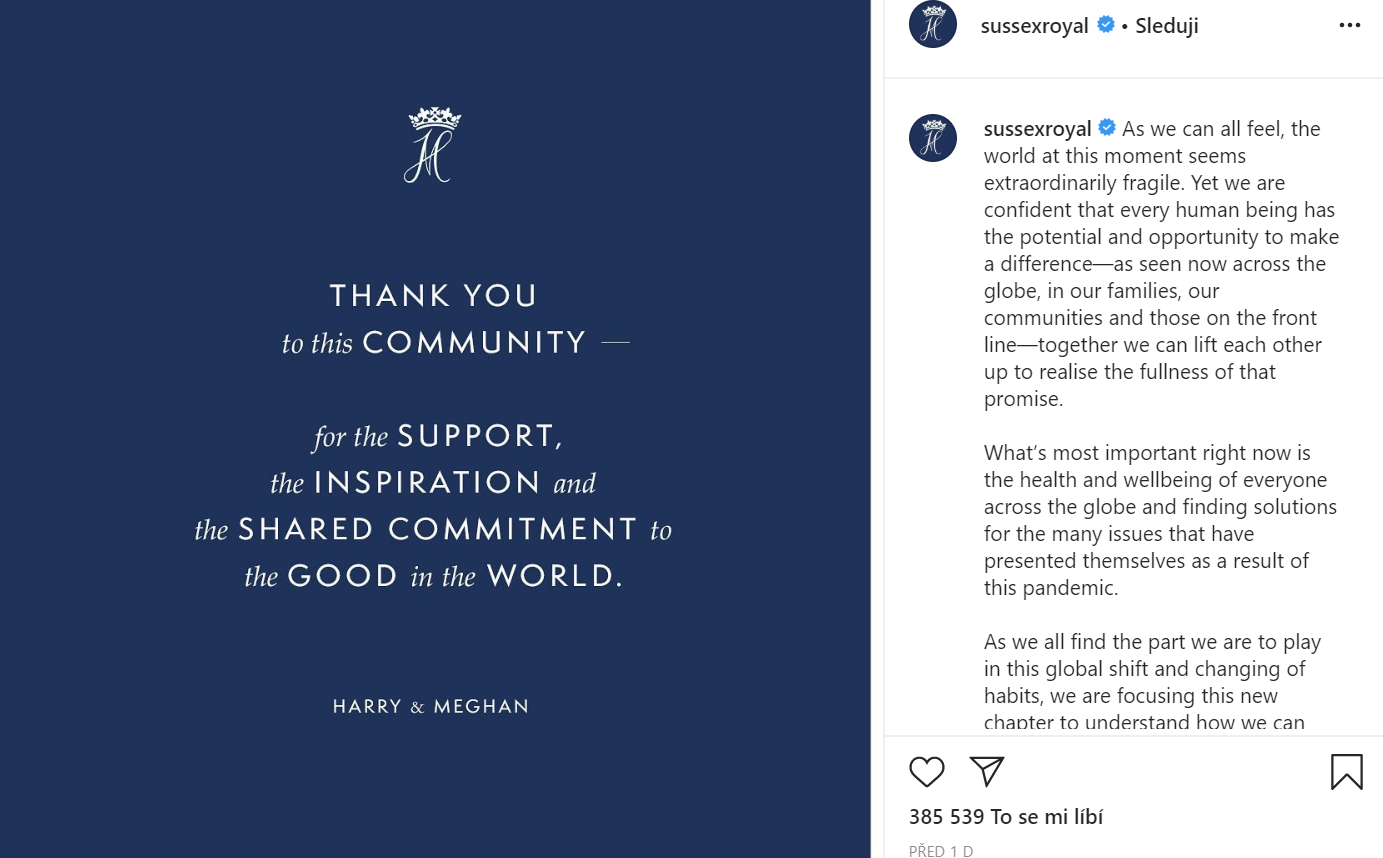1383x858 pixels.
Task: Follow the account via Sleduji
Action: (1167, 26)
